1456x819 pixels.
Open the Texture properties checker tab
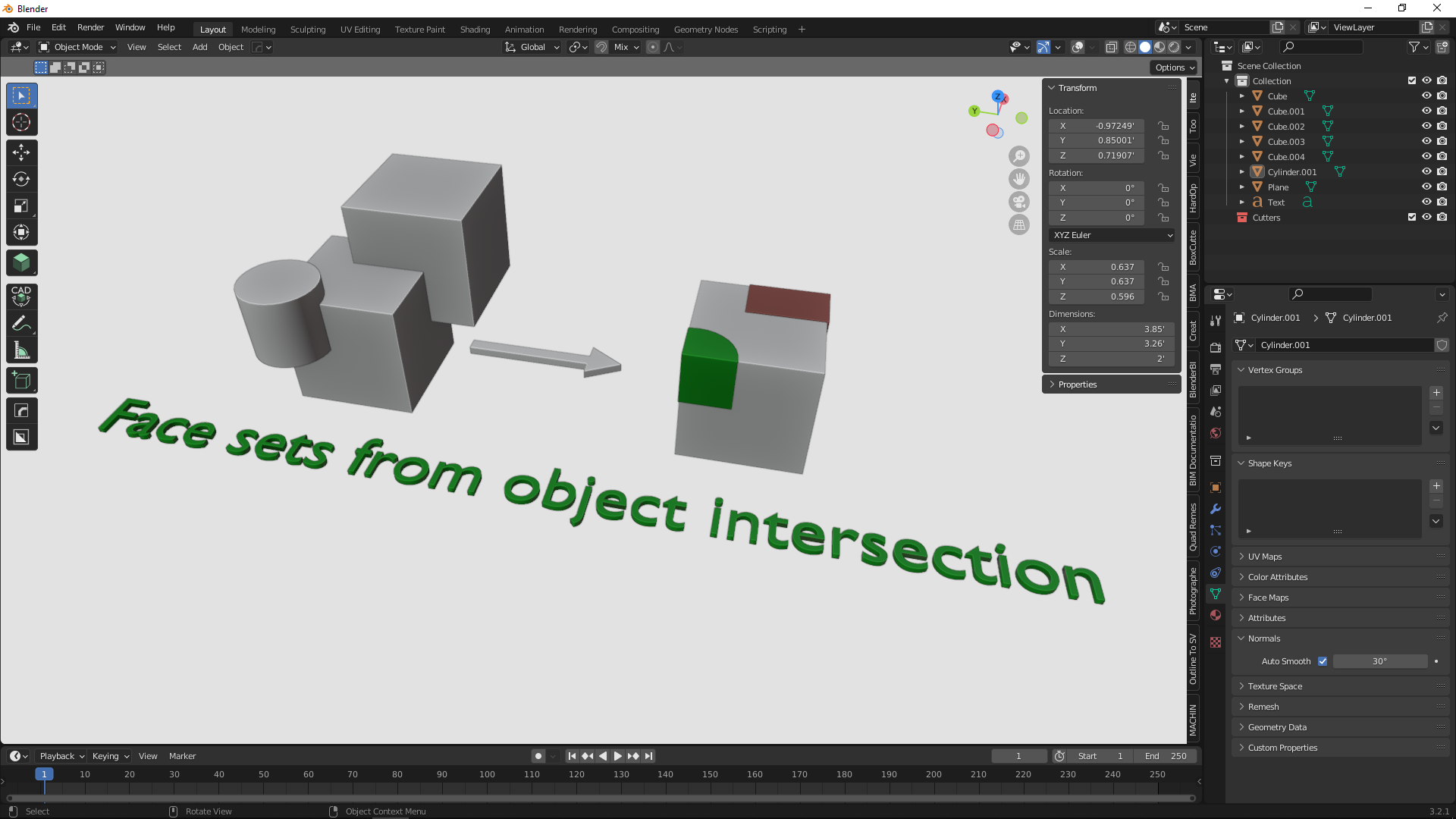1216,642
